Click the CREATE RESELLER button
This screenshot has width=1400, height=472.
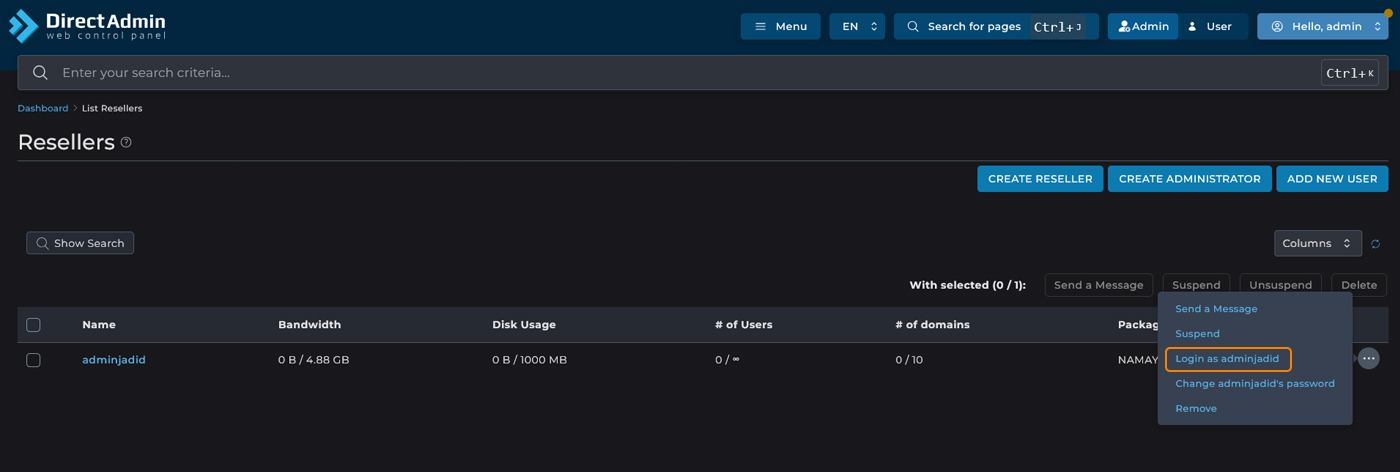[x=1040, y=179]
